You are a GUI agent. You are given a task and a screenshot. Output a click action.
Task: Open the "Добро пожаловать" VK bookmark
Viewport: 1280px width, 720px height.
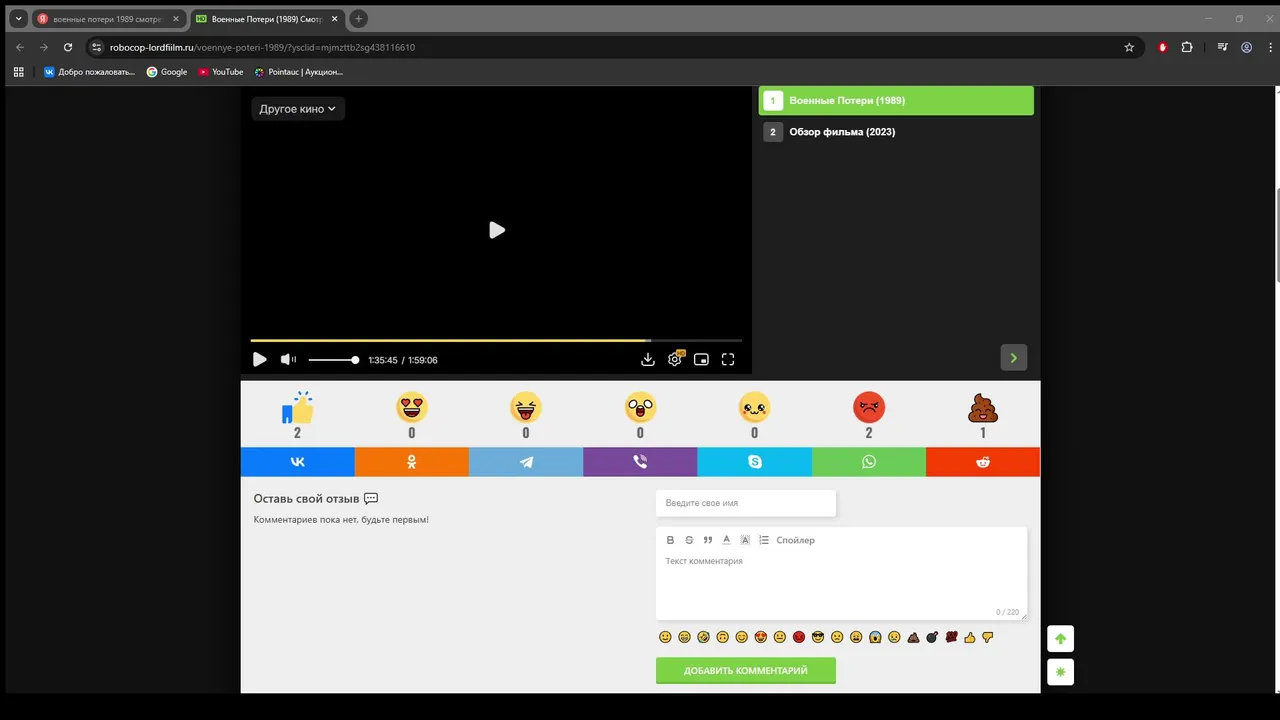click(89, 72)
